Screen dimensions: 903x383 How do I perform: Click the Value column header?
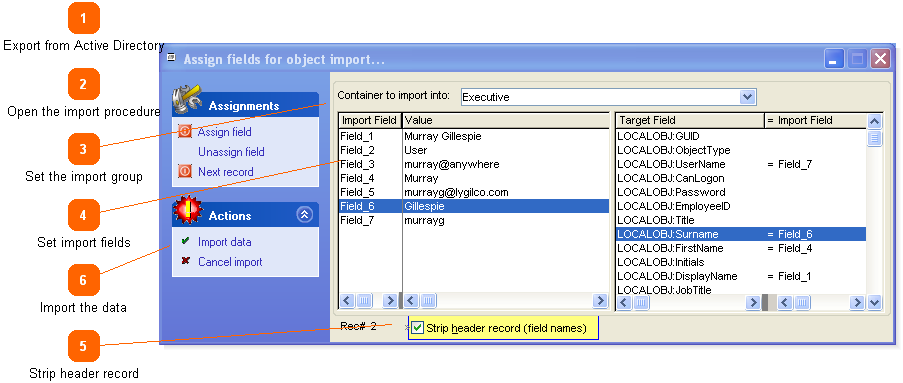tap(505, 120)
